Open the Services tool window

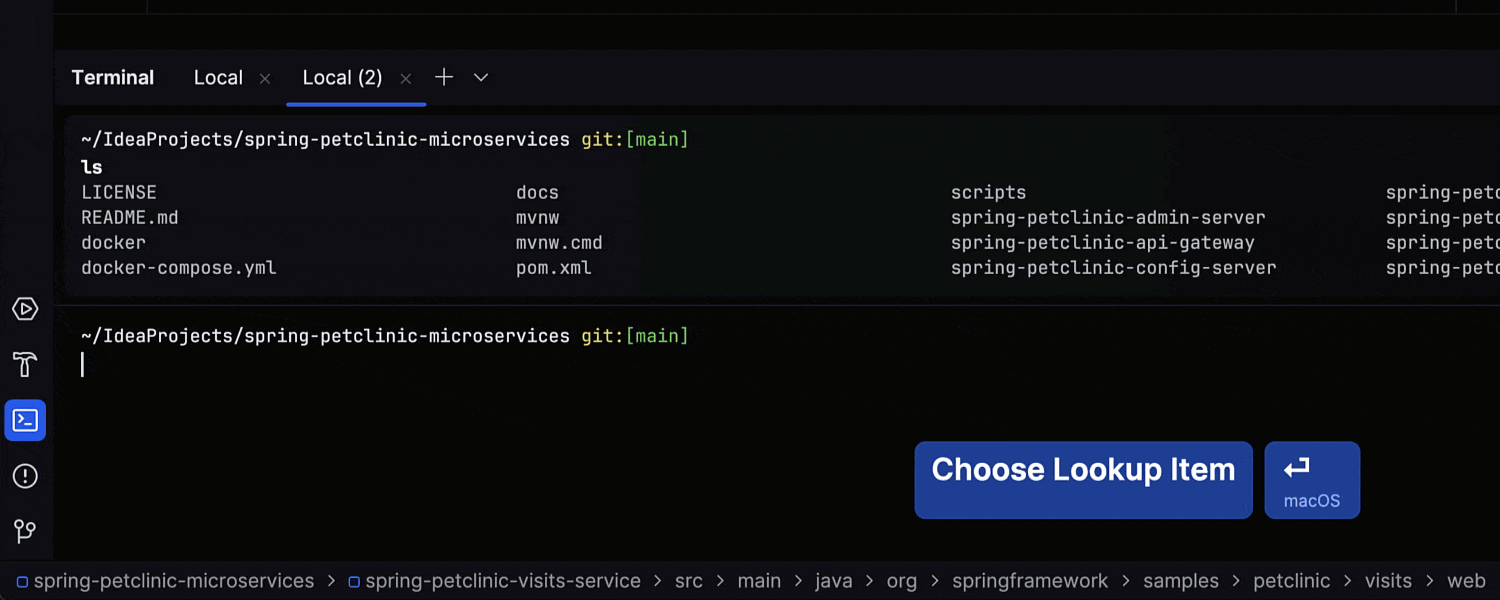click(x=25, y=308)
